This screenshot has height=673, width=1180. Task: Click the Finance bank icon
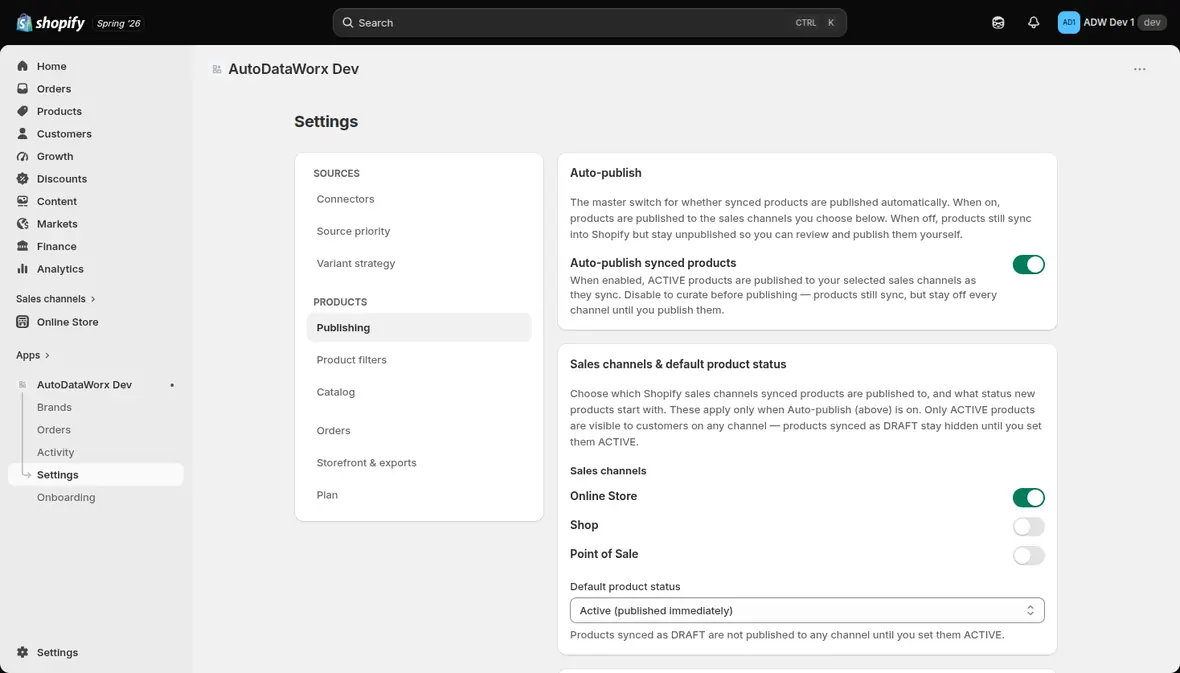pos(23,246)
